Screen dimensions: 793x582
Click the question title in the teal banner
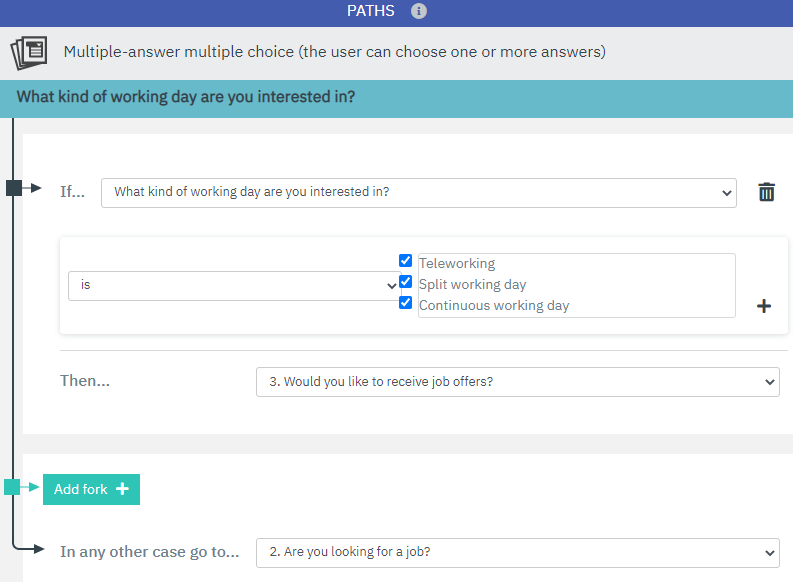(x=186, y=97)
